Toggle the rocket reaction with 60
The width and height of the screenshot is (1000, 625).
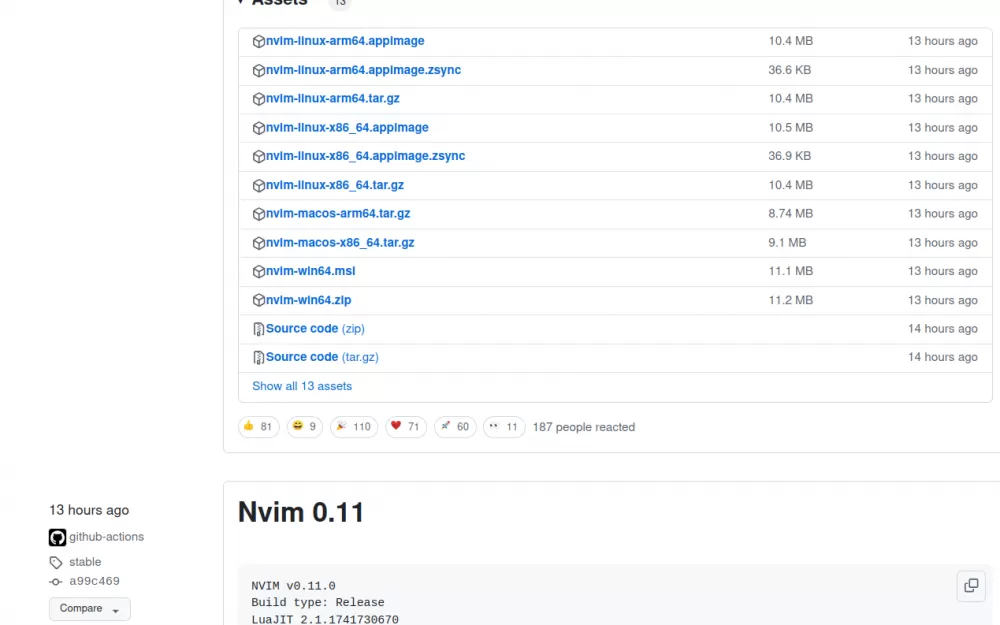click(x=455, y=427)
